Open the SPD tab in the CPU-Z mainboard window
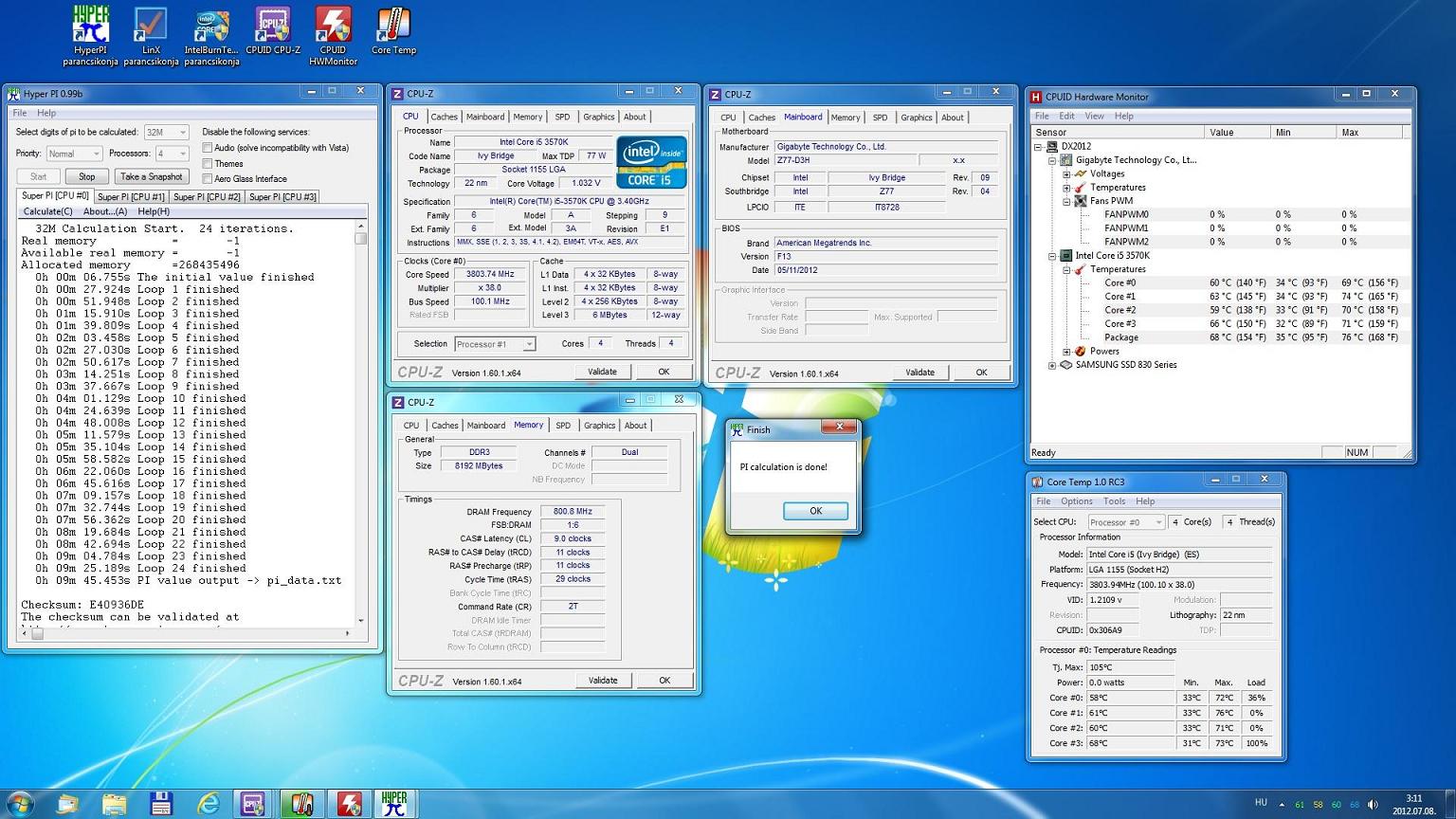The height and width of the screenshot is (819, 1456). [x=880, y=118]
